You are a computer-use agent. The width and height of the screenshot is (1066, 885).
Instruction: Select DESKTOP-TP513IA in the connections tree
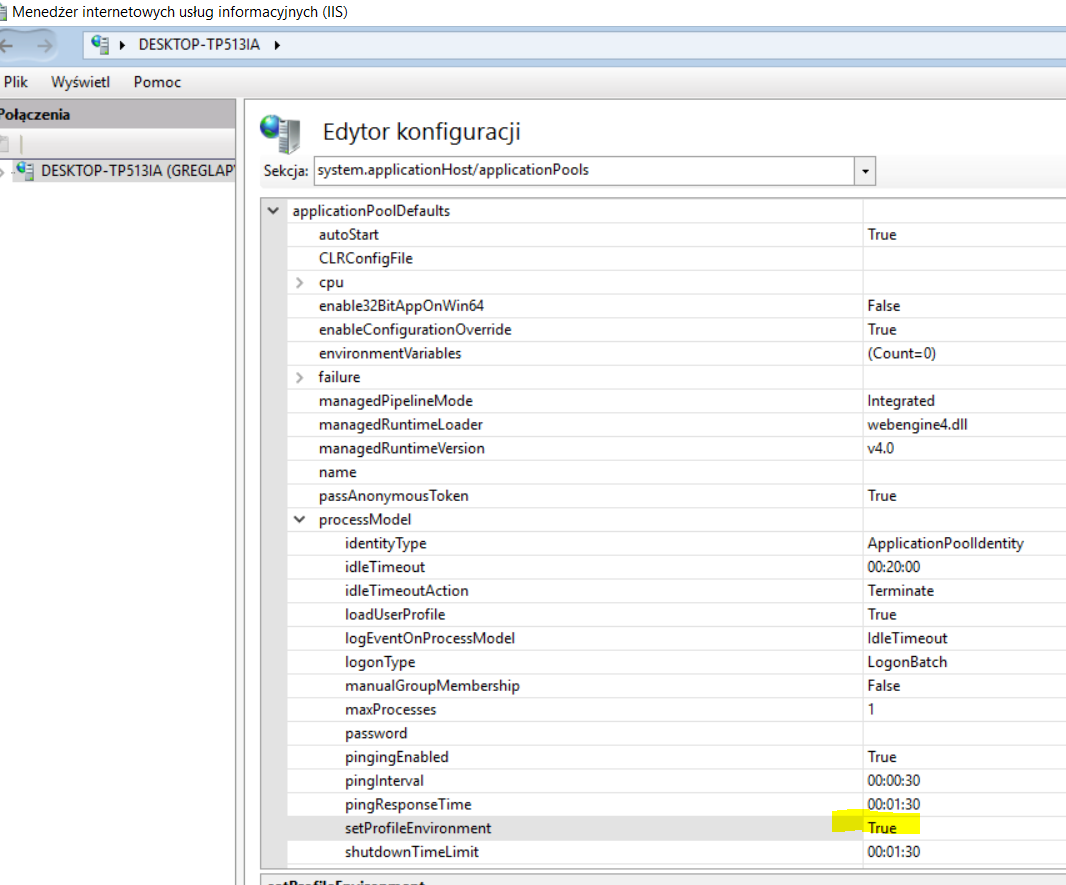[x=136, y=171]
